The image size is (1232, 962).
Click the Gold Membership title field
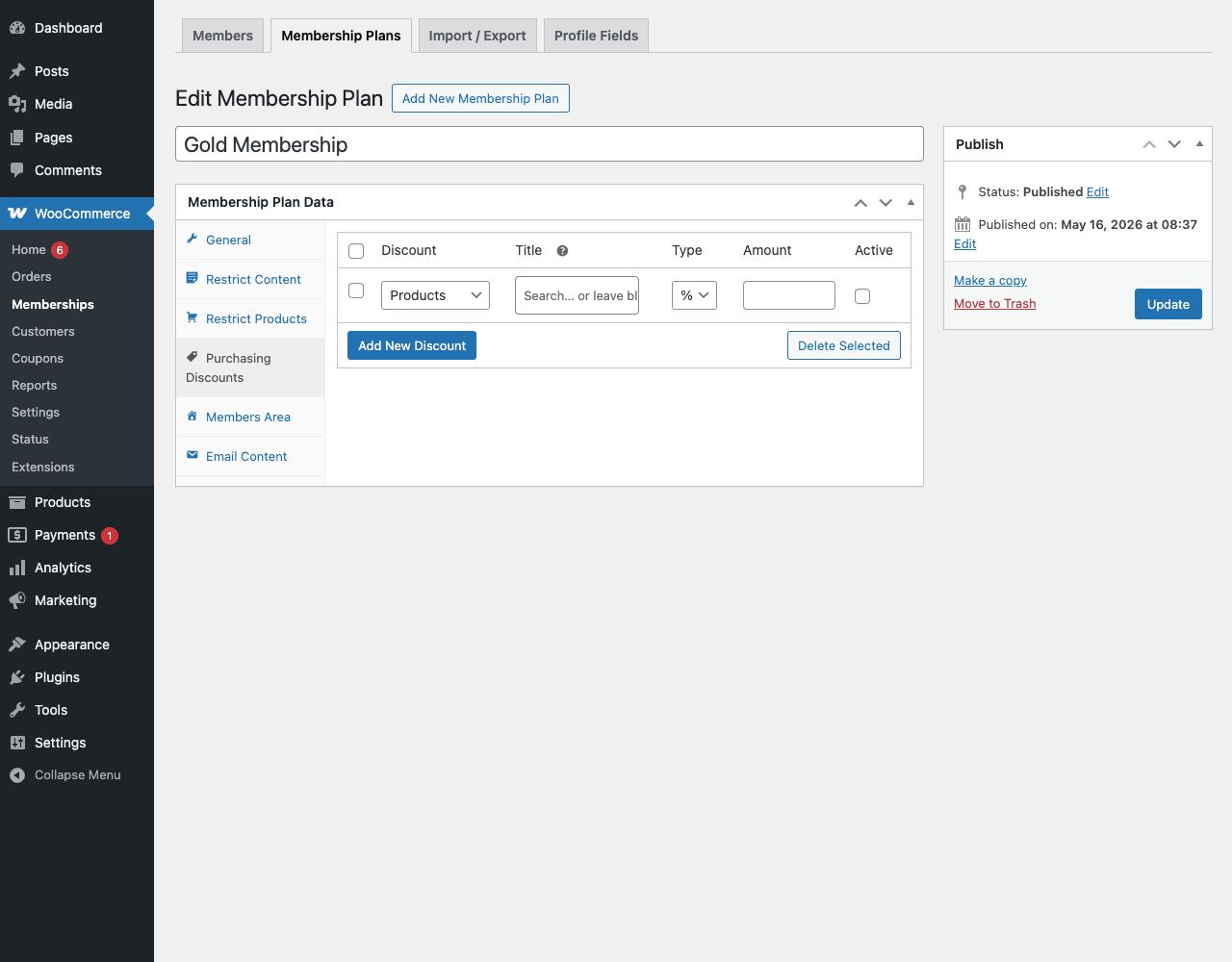pos(550,144)
